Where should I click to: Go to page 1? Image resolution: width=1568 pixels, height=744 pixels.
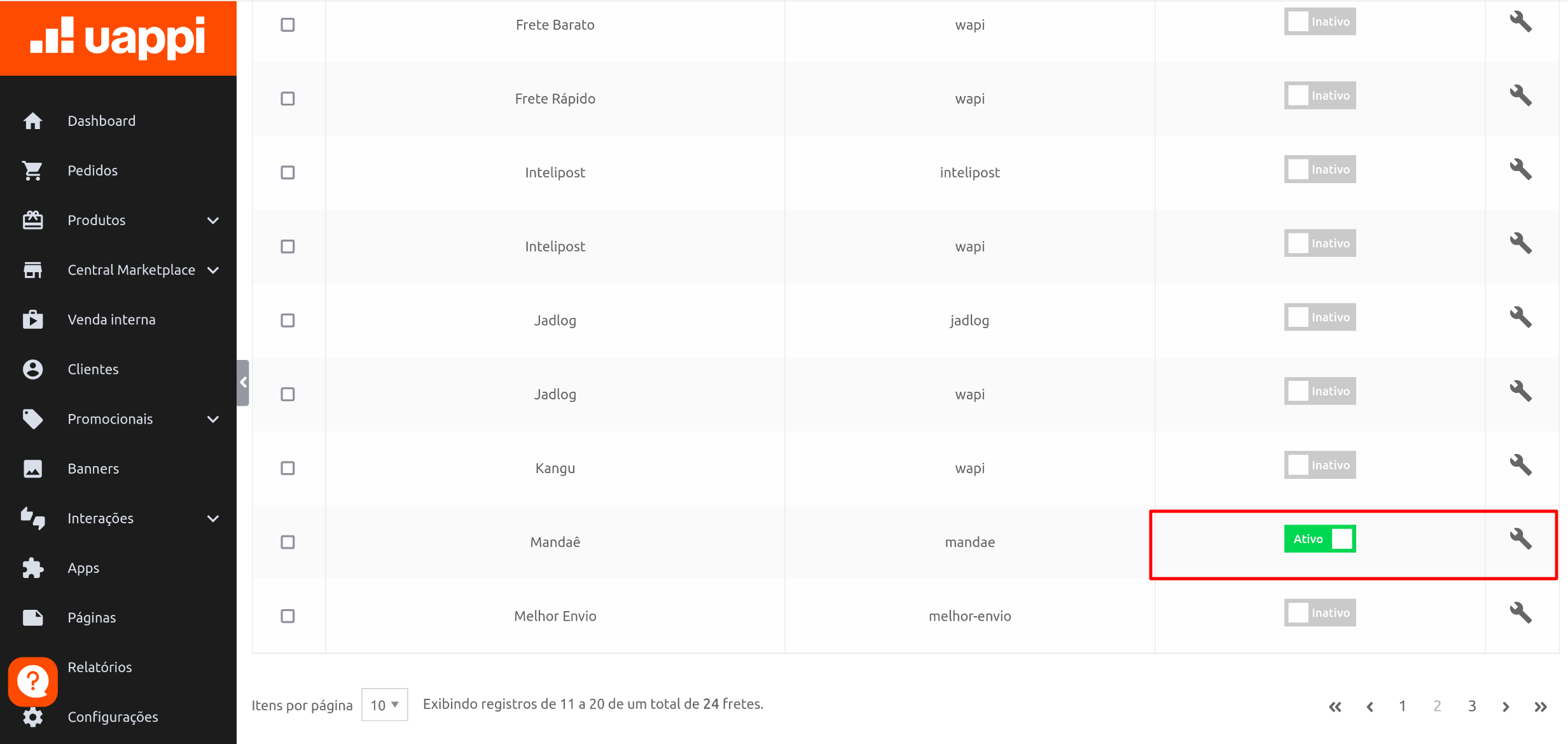(1402, 706)
